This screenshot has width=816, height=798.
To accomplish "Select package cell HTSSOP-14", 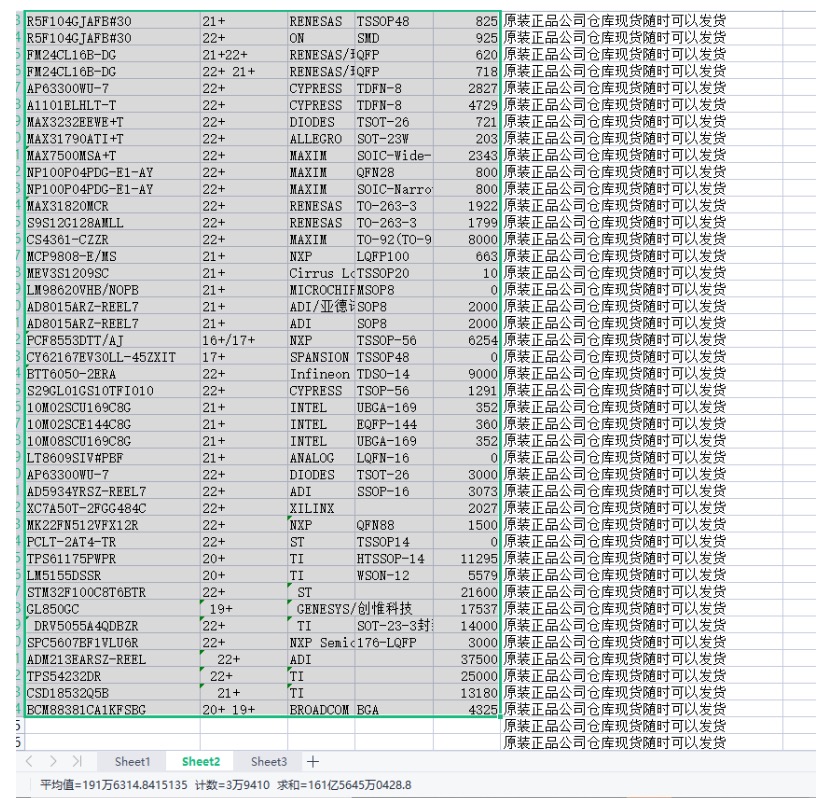I will coord(394,559).
